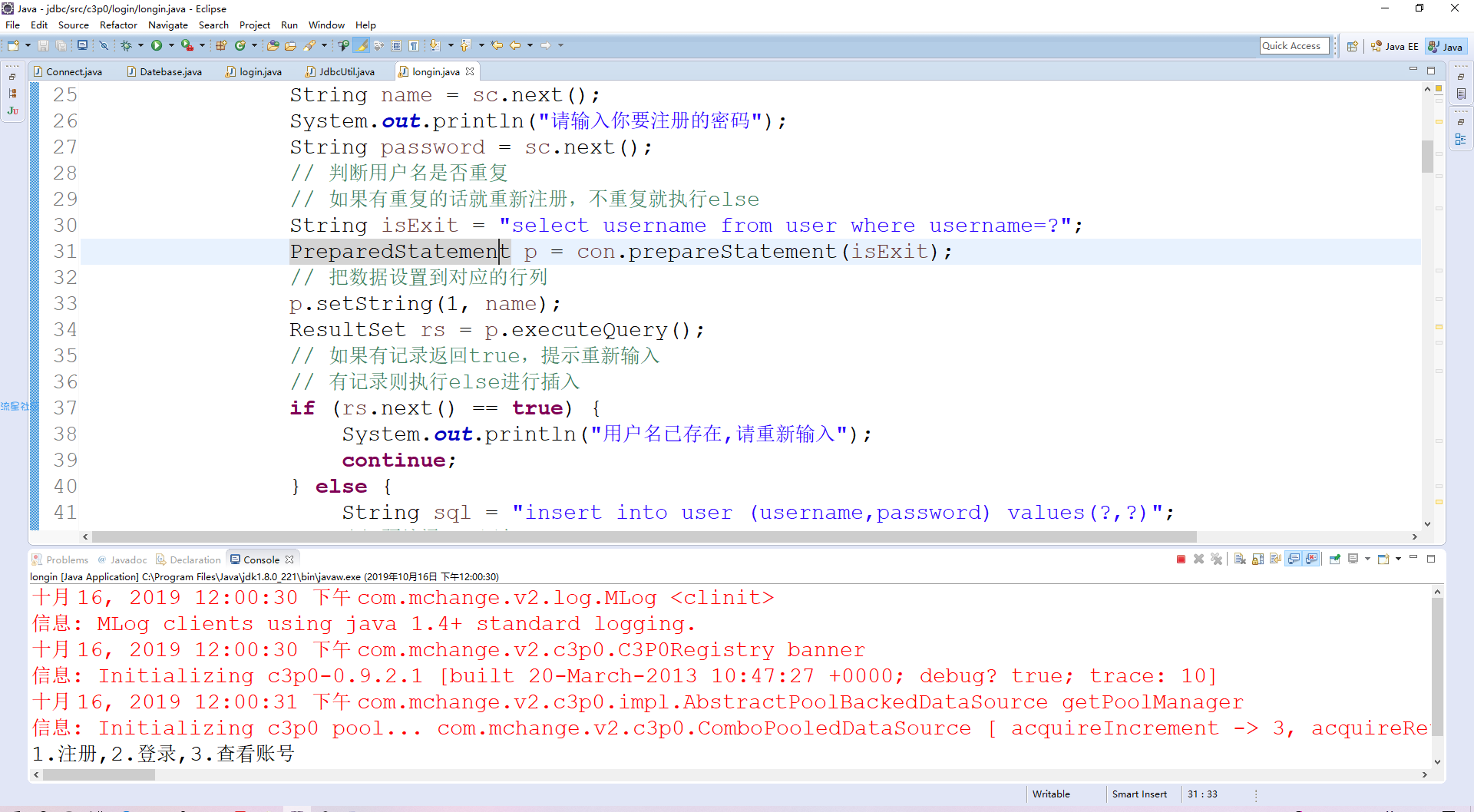1474x812 pixels.
Task: Open the console monitor toolbar icon
Action: coord(82,46)
